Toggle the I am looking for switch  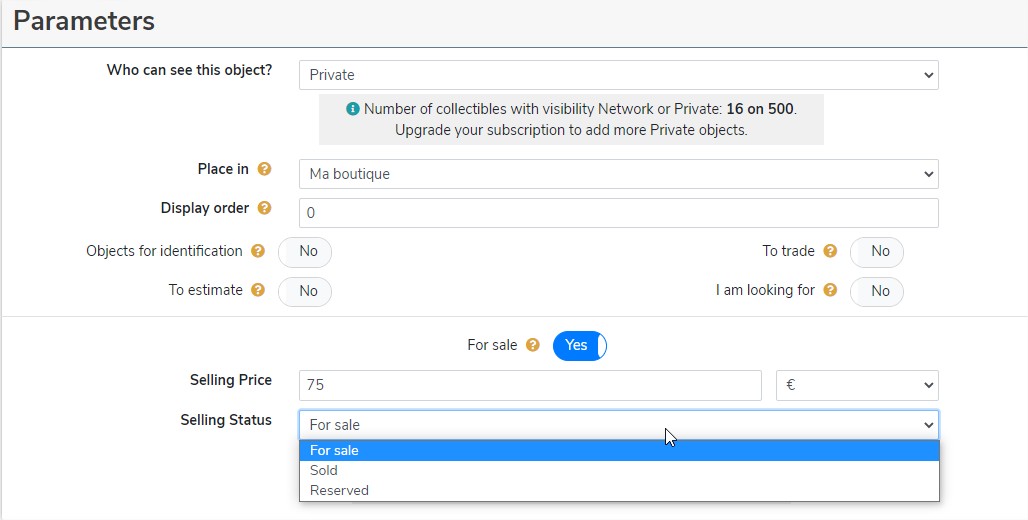(x=877, y=292)
